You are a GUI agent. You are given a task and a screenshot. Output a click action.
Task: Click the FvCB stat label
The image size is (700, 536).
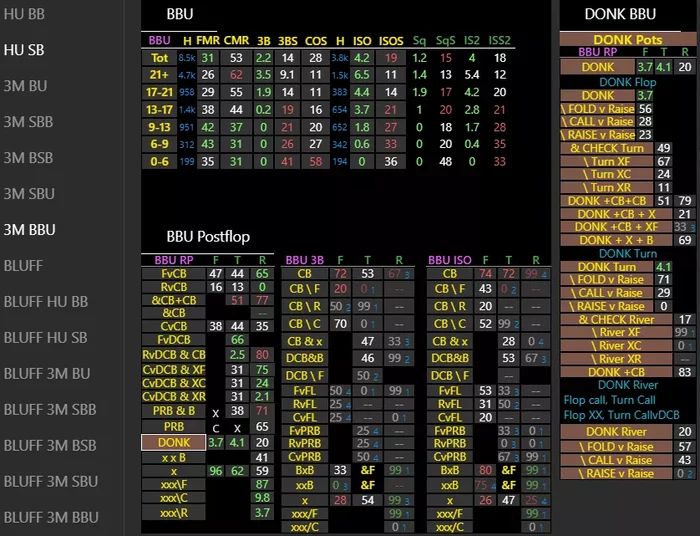(x=174, y=274)
